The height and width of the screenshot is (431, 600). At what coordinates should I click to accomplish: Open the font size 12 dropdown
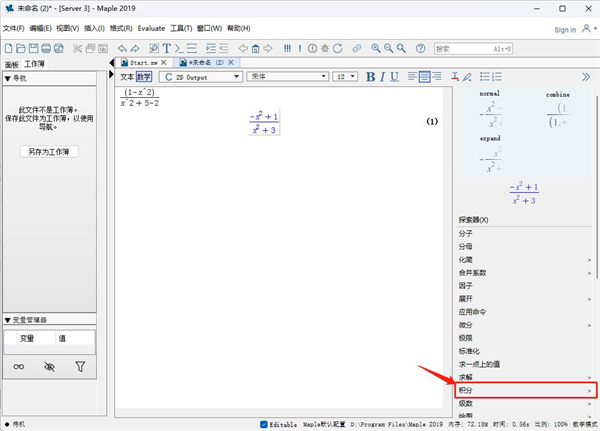pos(345,76)
